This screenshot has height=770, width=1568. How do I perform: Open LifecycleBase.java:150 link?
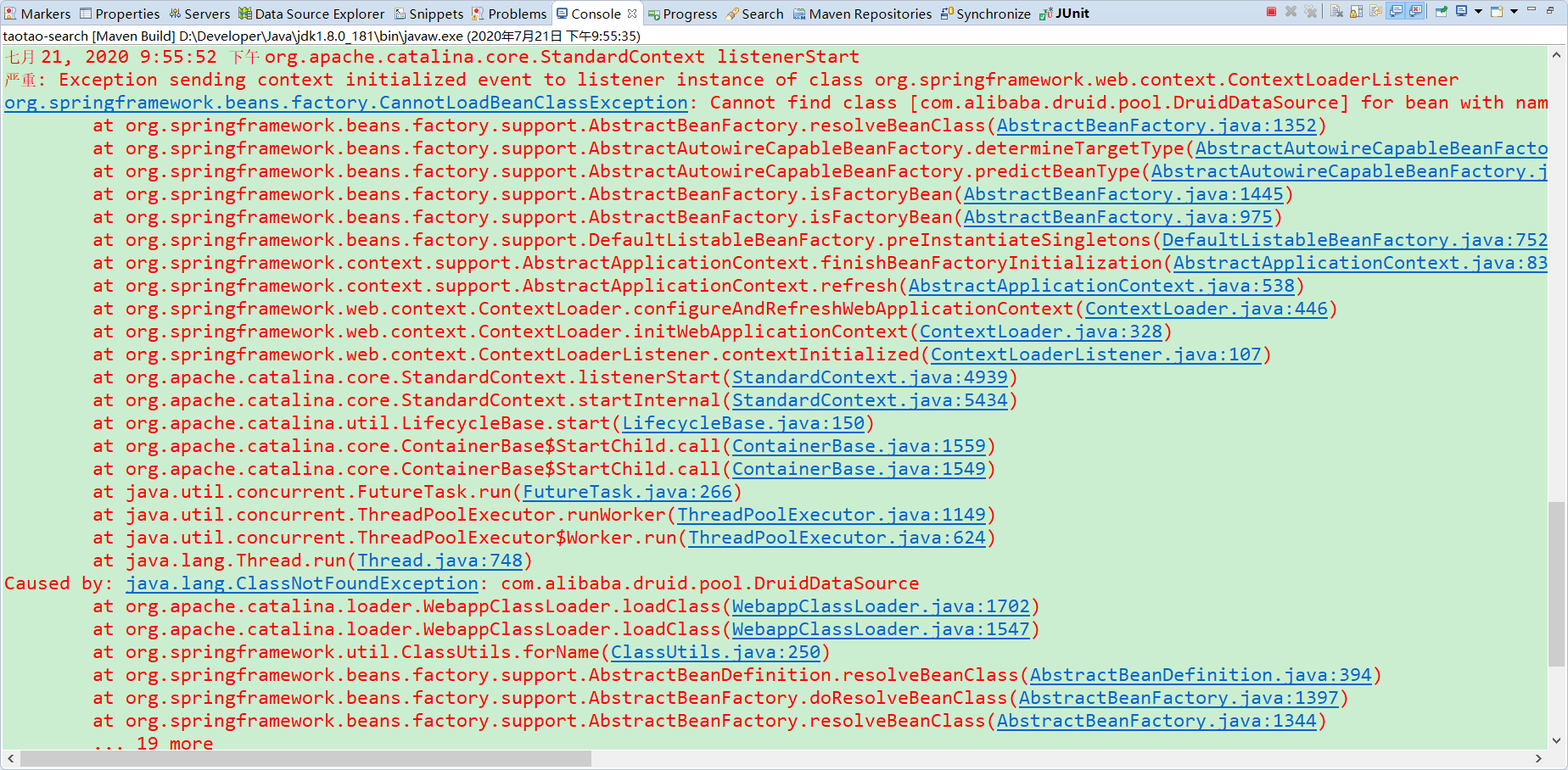(x=743, y=423)
